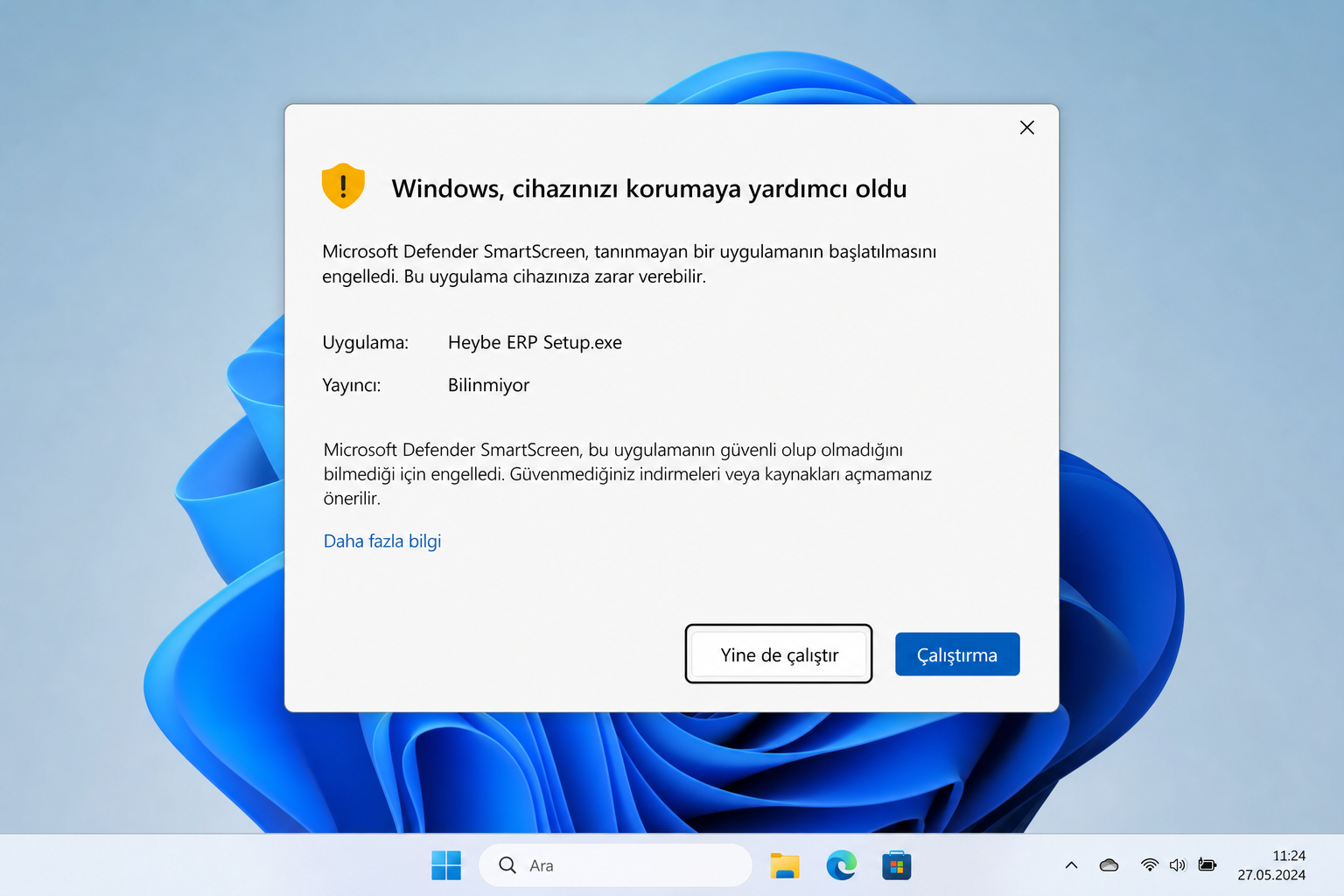Click the yellow warning shield icon
Screen dimensions: 1344x896
[343, 185]
